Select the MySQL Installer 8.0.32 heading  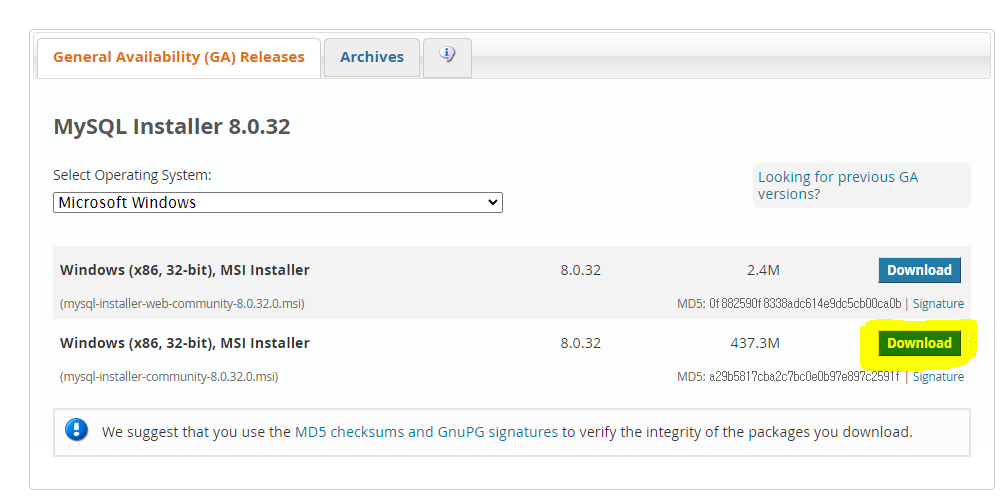point(172,126)
